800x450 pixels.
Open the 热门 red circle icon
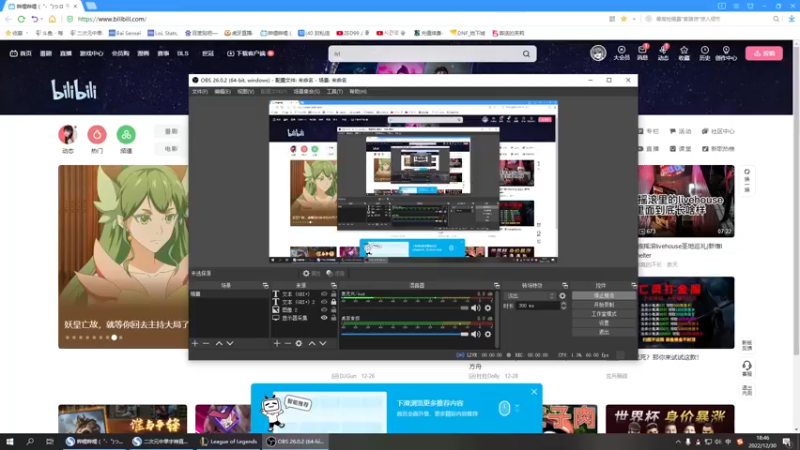pyautogui.click(x=97, y=134)
